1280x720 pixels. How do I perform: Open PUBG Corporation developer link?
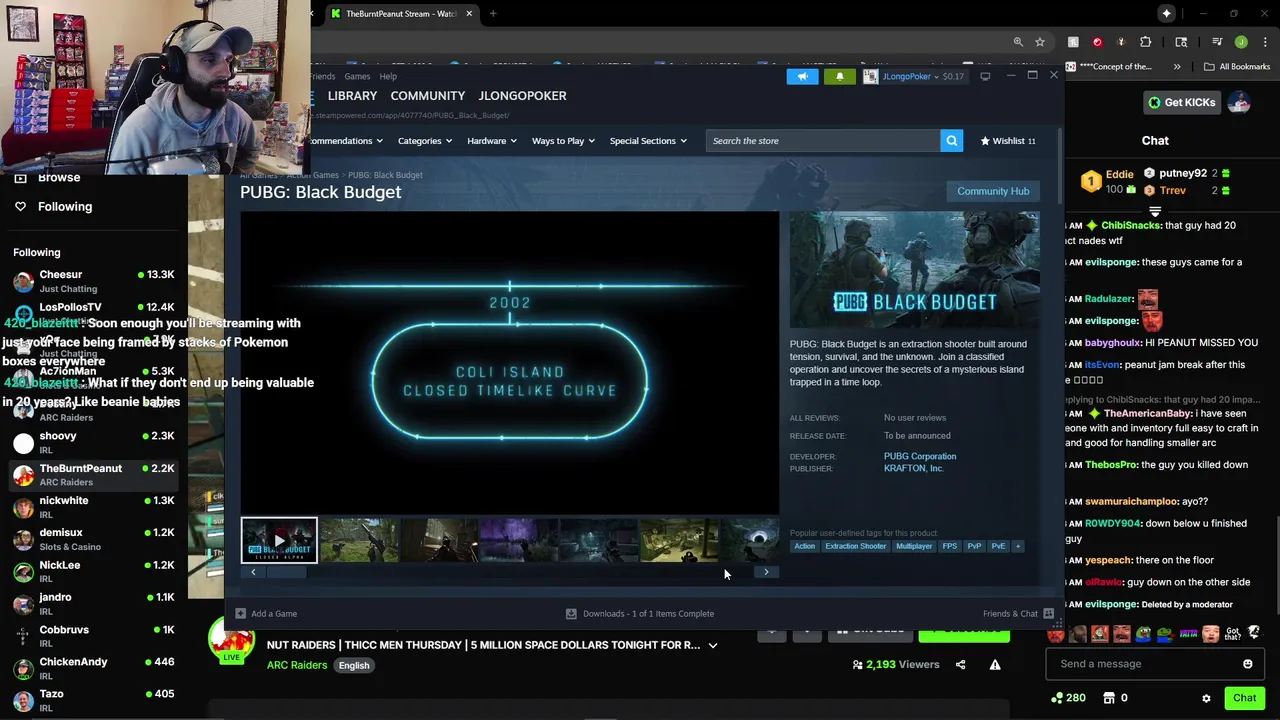pos(920,456)
